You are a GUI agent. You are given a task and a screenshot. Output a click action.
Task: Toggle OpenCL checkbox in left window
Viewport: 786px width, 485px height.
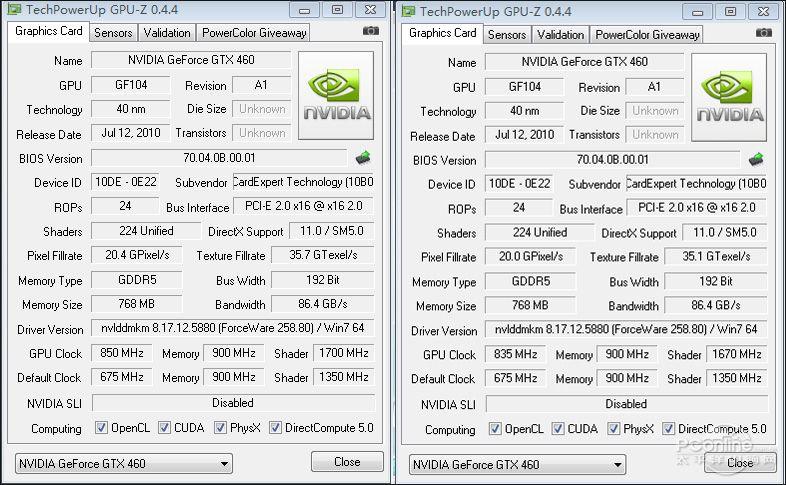[x=101, y=427]
